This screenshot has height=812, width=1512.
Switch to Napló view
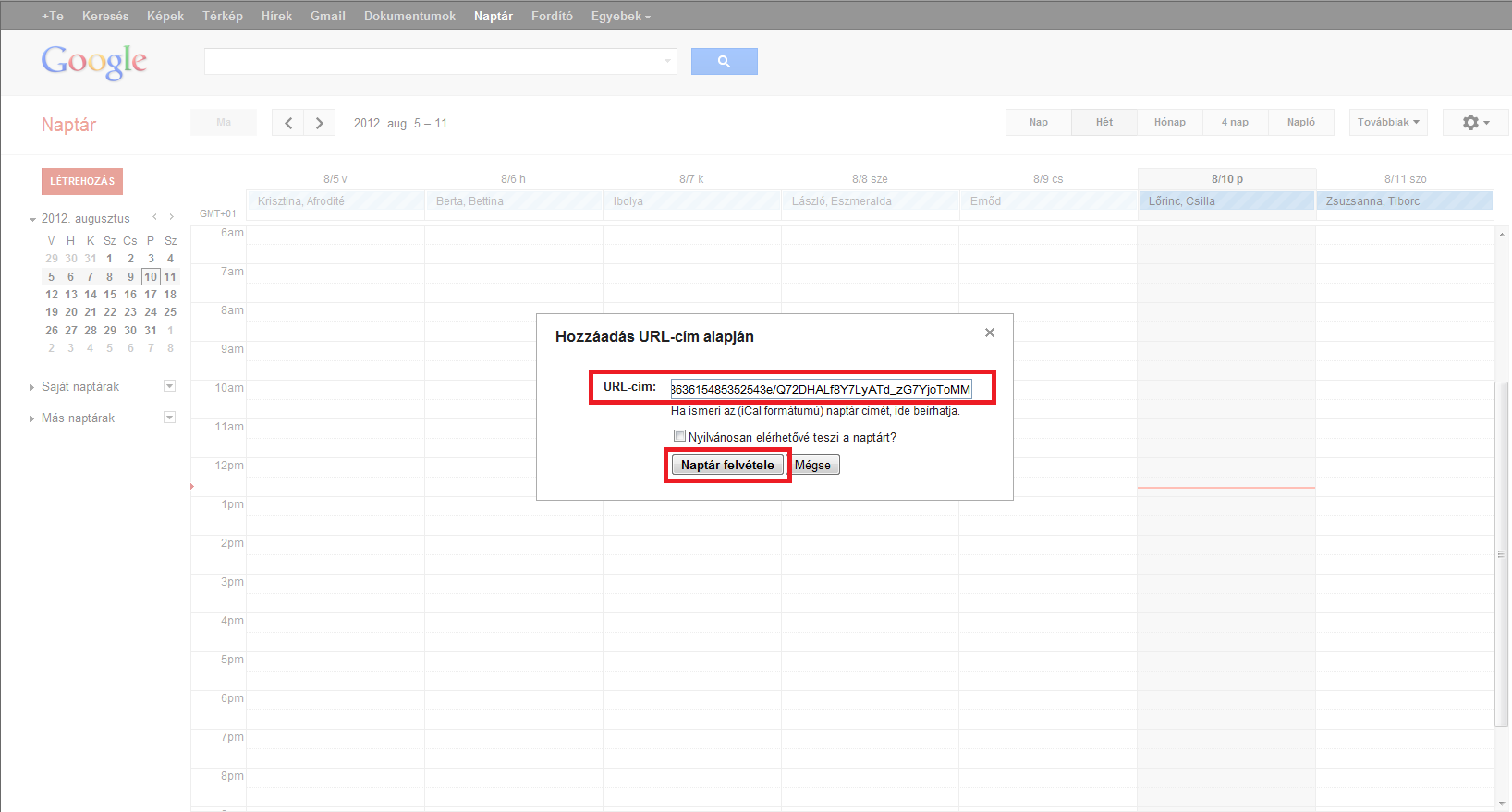1301,122
